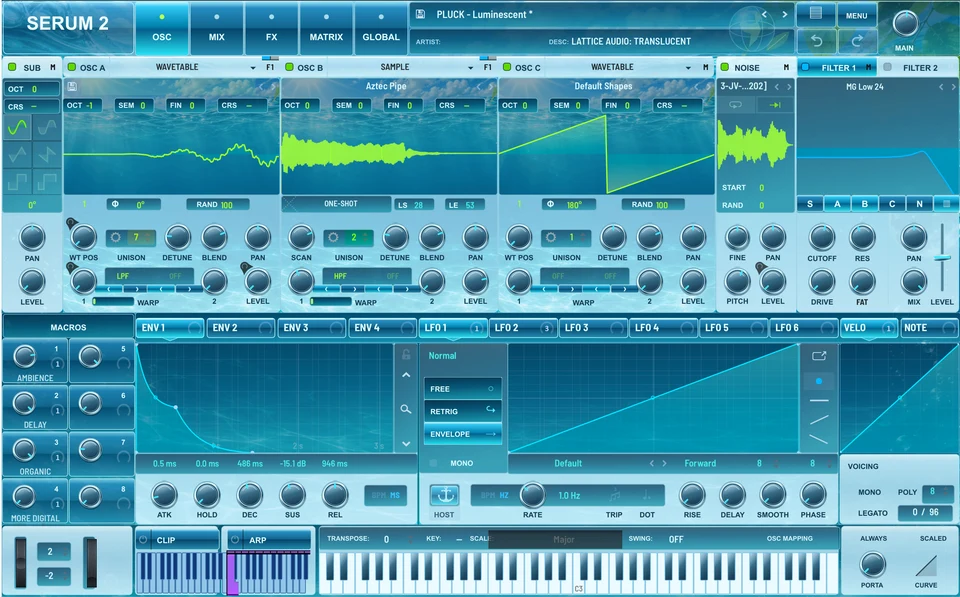960x597 pixels.
Task: Select the ENV 2 tab
Action: point(240,328)
